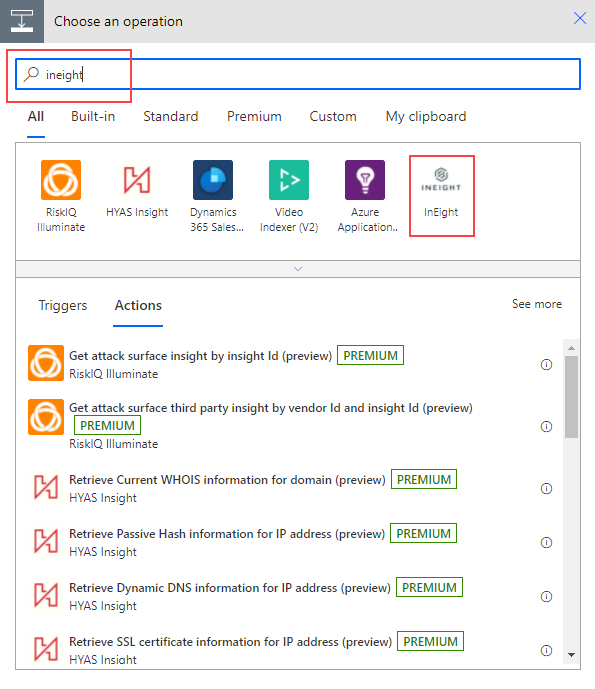Click the search box containing ineight
This screenshot has width=595, height=689.
[298, 74]
